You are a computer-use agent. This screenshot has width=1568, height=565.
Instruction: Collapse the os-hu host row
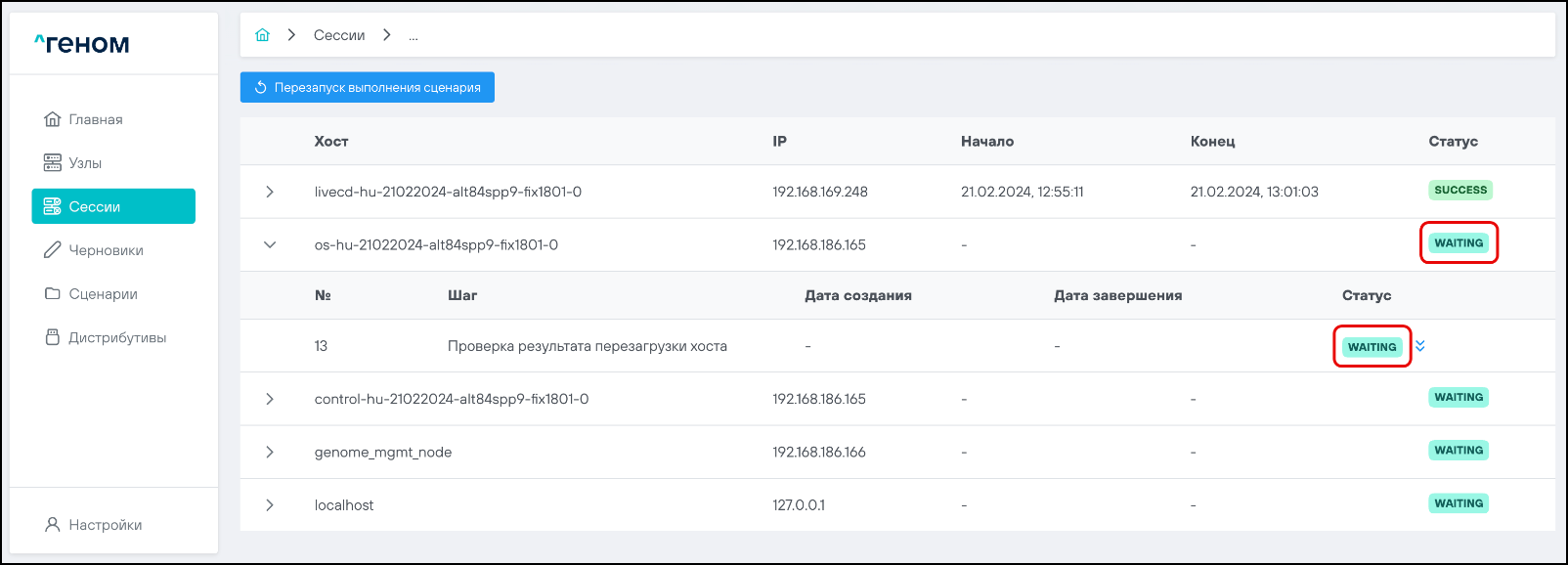(x=270, y=244)
